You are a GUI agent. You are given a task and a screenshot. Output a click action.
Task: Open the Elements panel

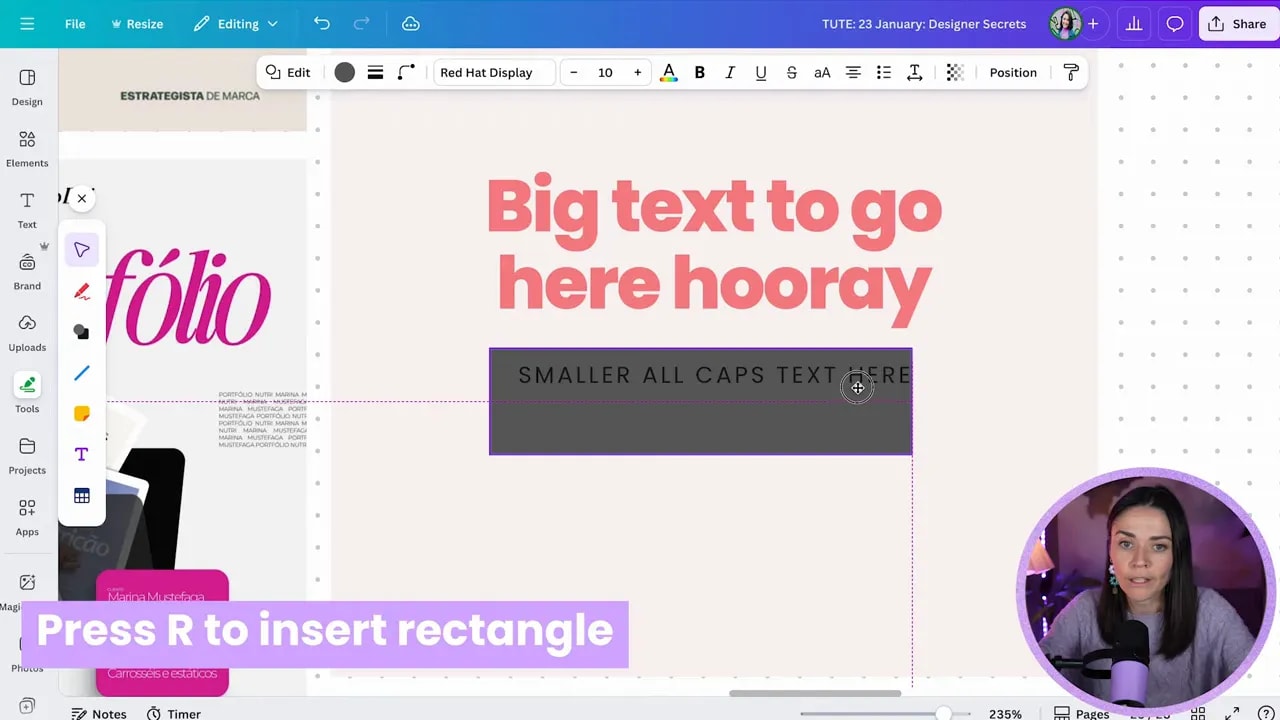click(x=26, y=148)
